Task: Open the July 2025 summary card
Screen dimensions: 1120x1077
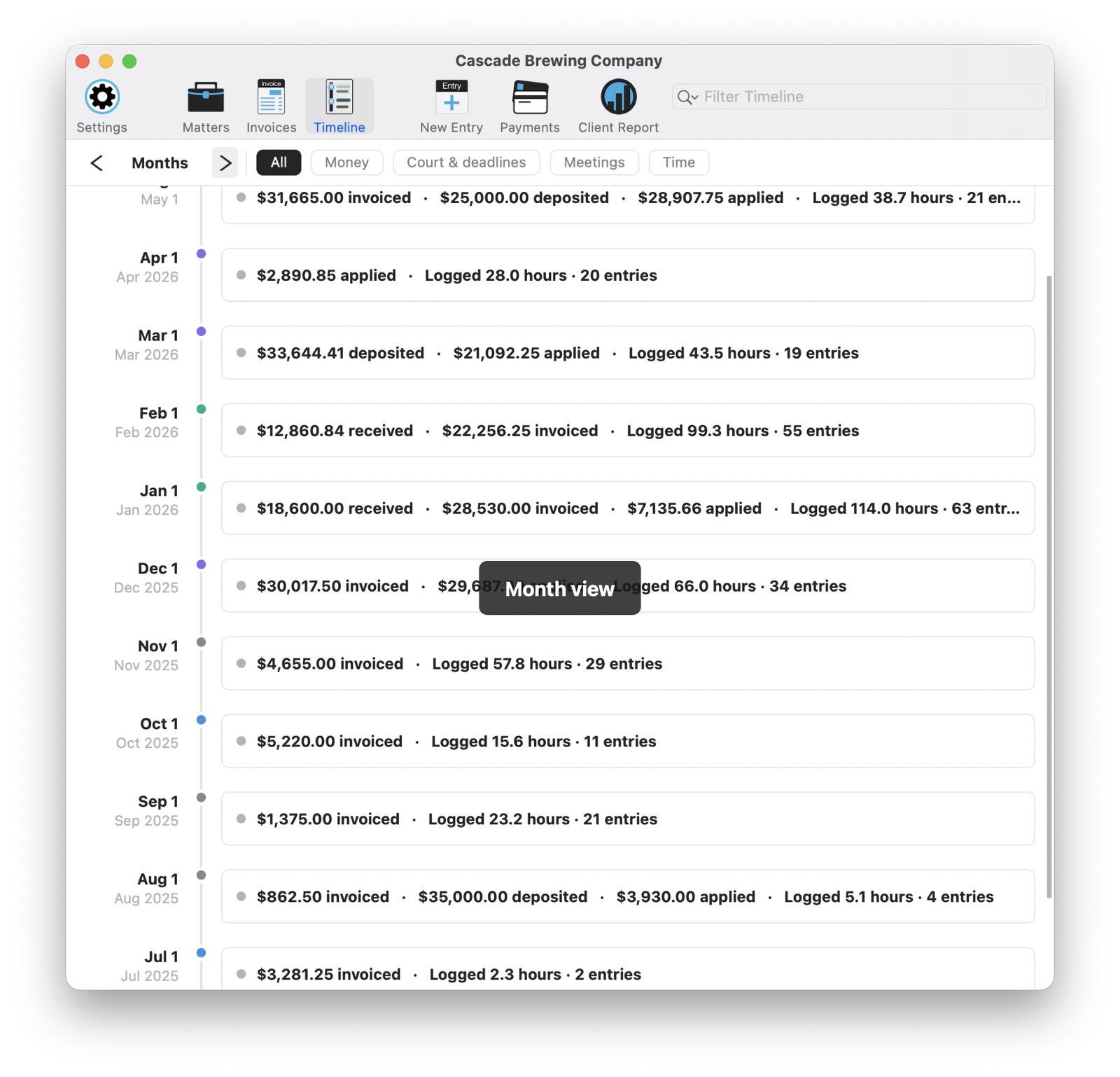Action: click(628, 968)
